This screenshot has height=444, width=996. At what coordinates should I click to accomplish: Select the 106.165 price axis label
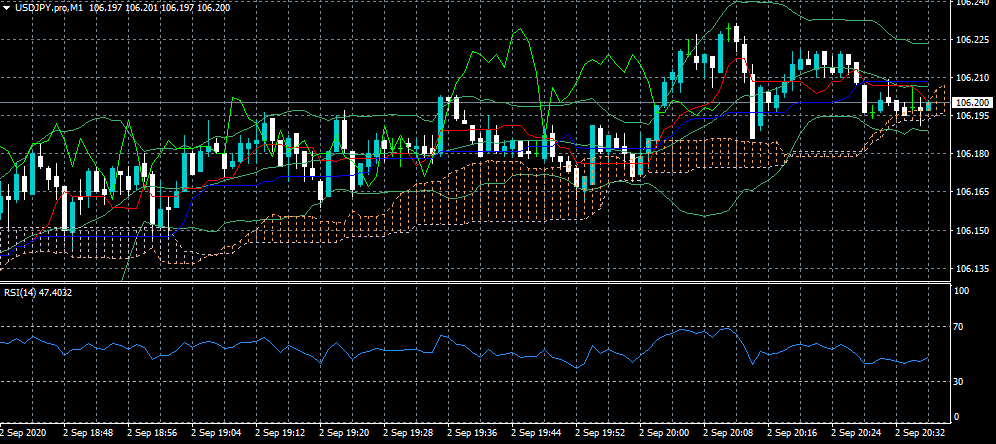coord(972,192)
